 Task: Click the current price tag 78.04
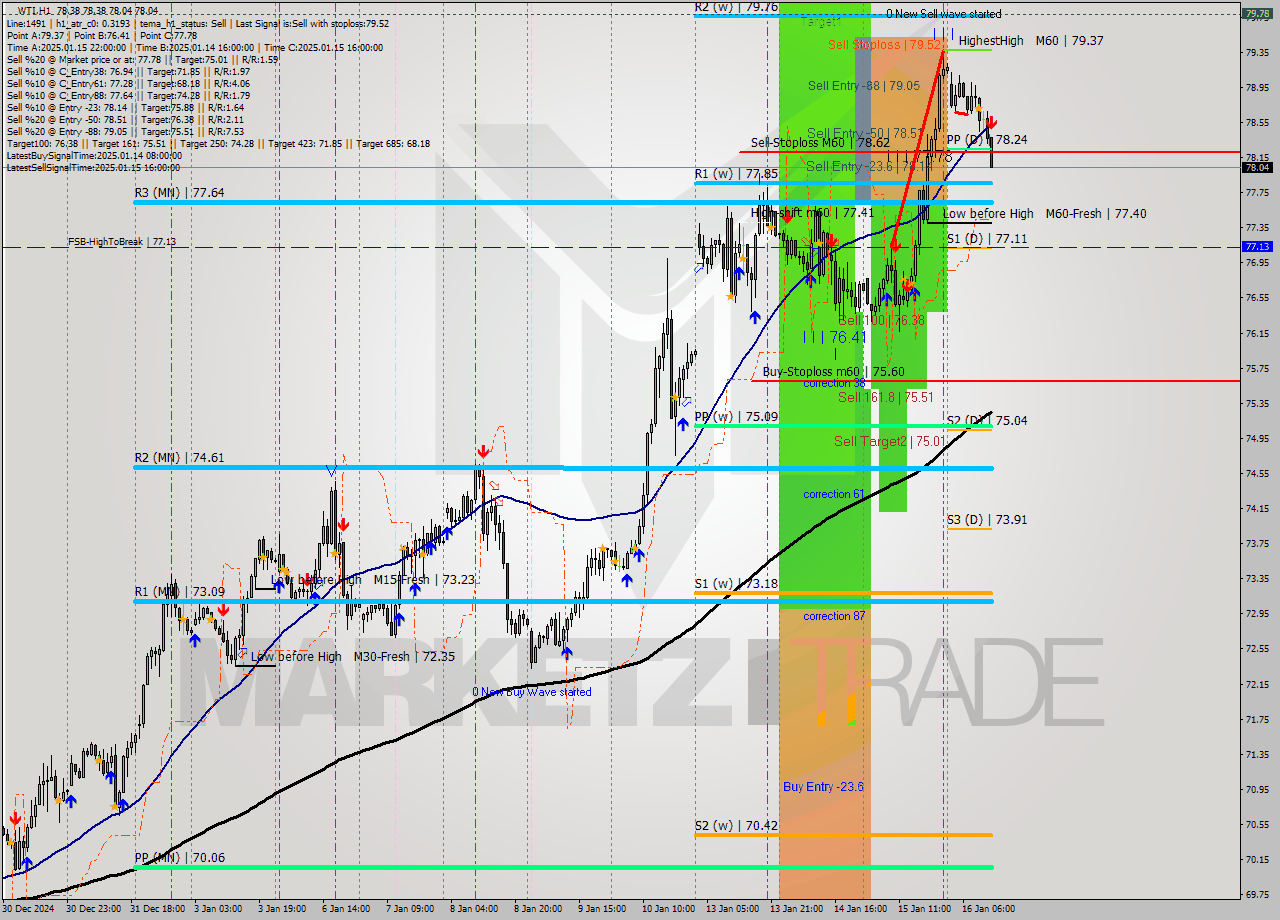(x=1257, y=167)
